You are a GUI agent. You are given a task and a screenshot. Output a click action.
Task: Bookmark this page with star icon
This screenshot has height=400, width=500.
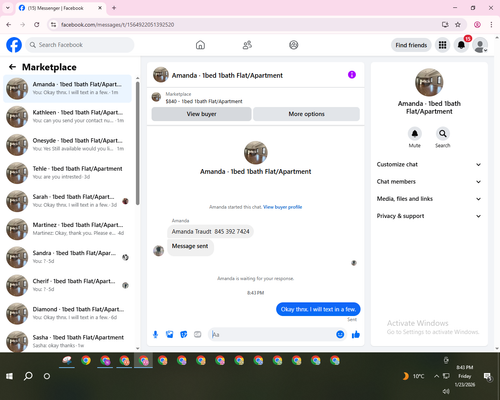pos(458,24)
